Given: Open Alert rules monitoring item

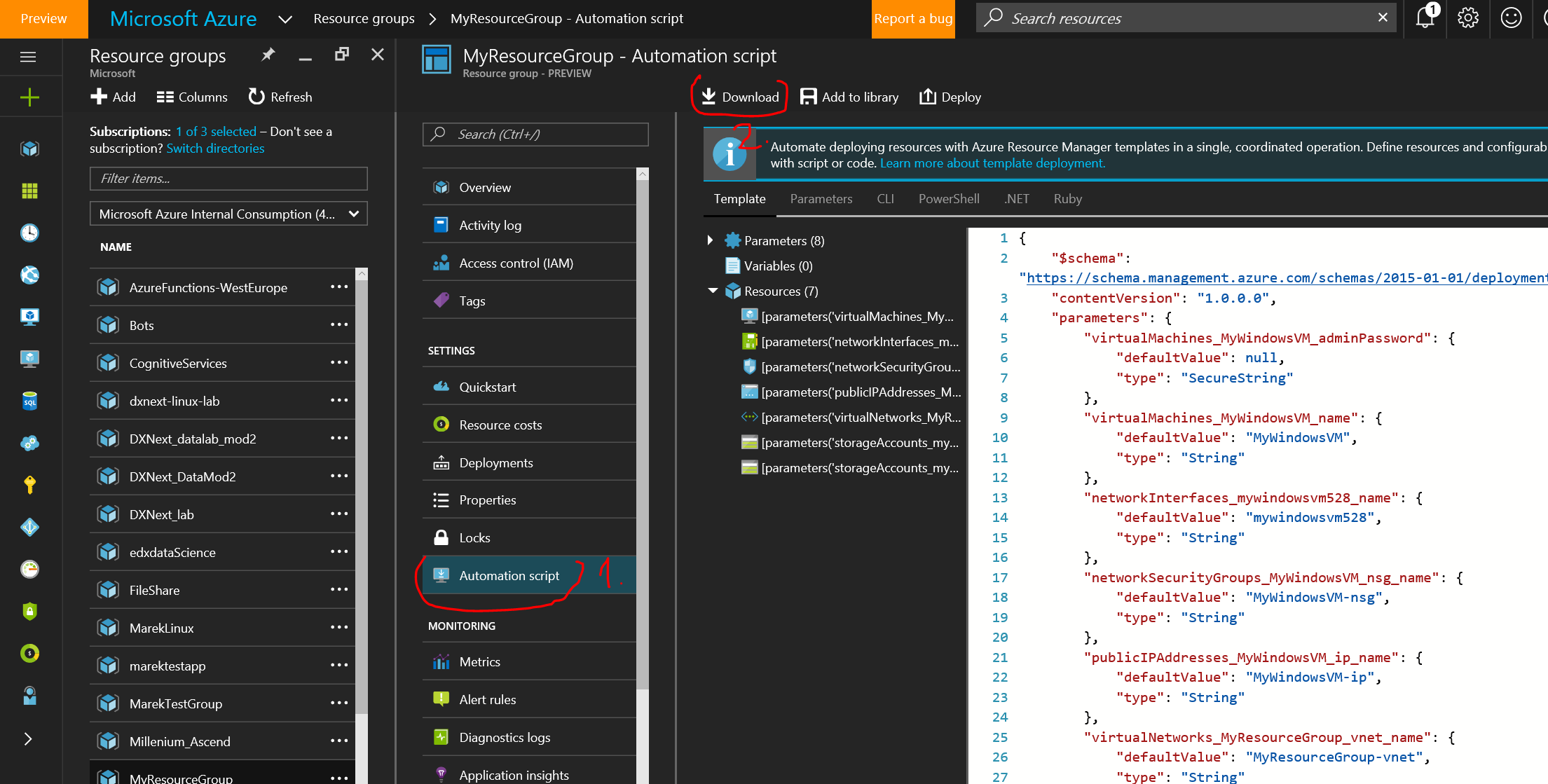Looking at the screenshot, I should 529,700.
